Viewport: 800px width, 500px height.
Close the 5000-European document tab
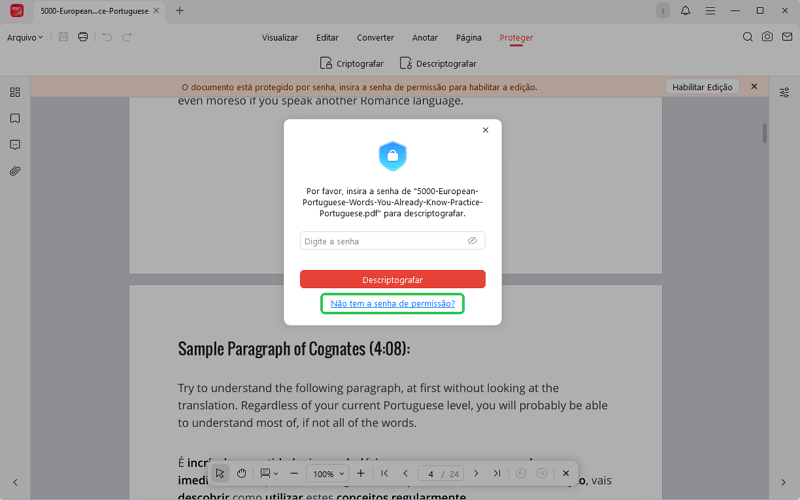156,11
